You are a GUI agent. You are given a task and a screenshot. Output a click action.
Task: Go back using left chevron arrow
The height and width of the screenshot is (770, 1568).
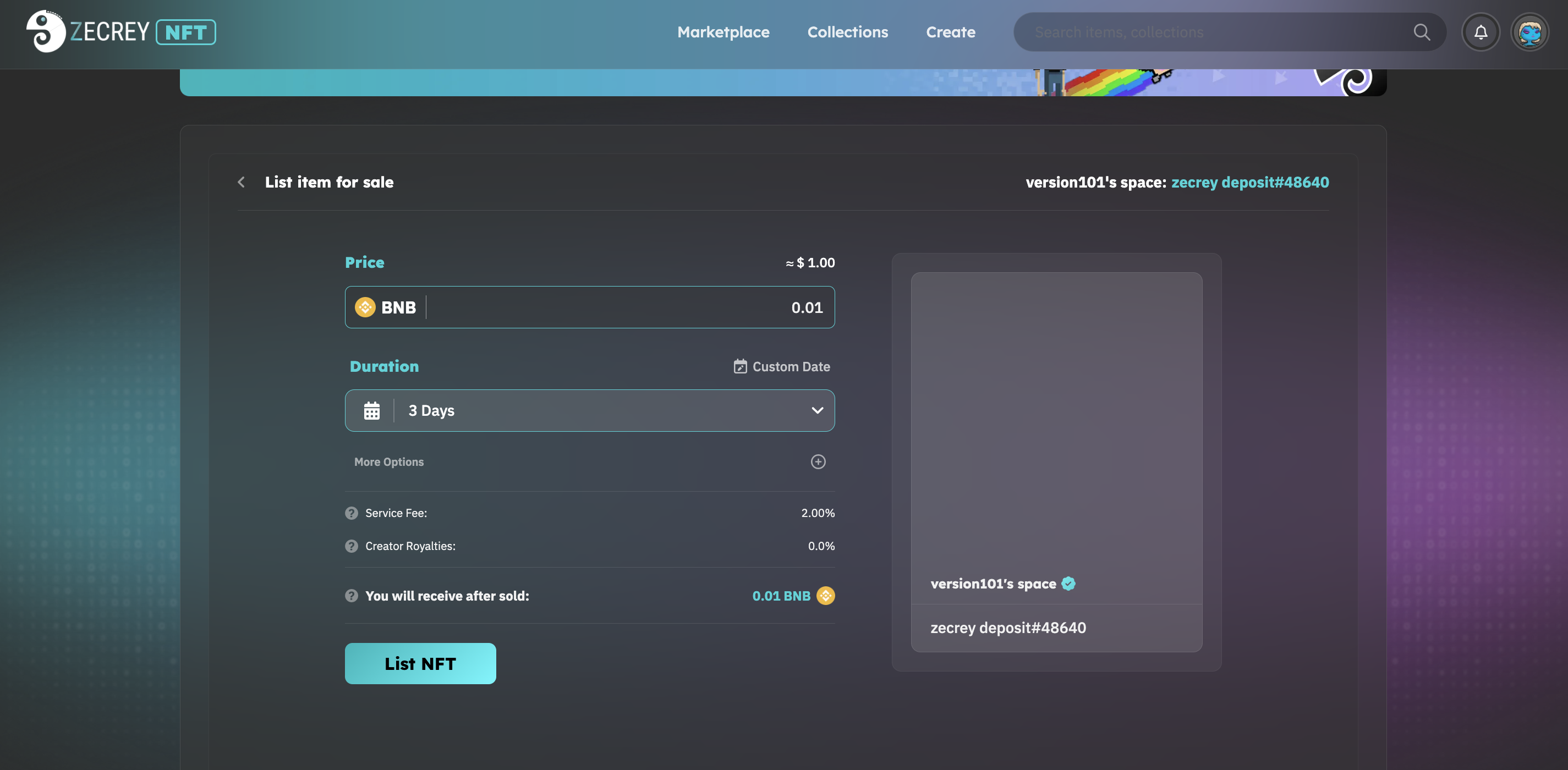click(242, 182)
